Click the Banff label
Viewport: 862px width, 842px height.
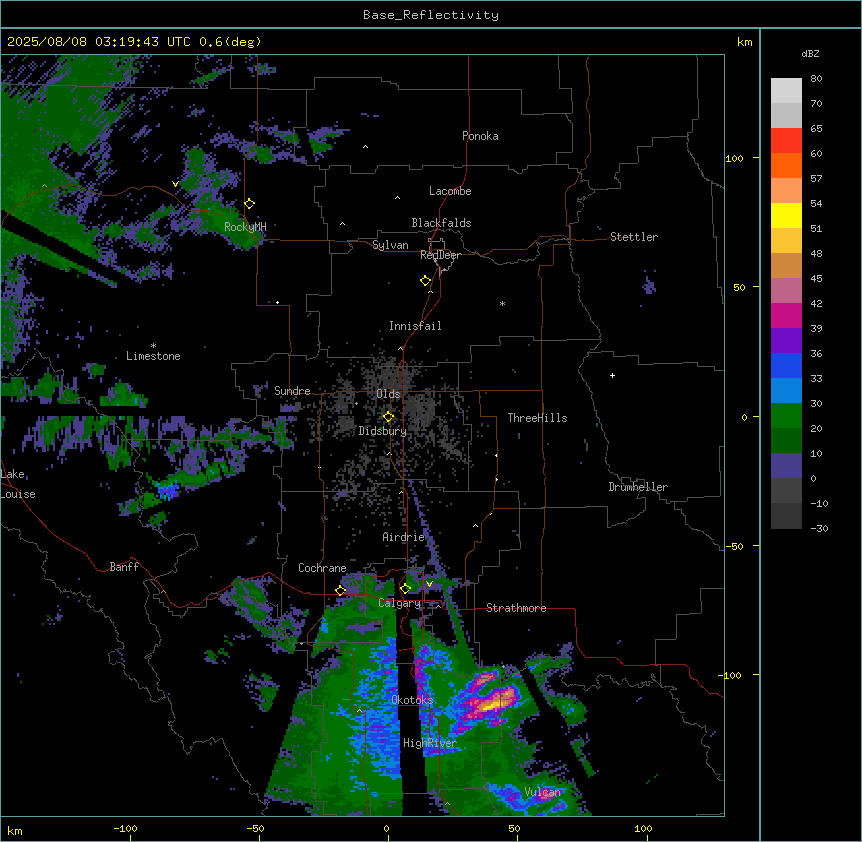[x=124, y=567]
